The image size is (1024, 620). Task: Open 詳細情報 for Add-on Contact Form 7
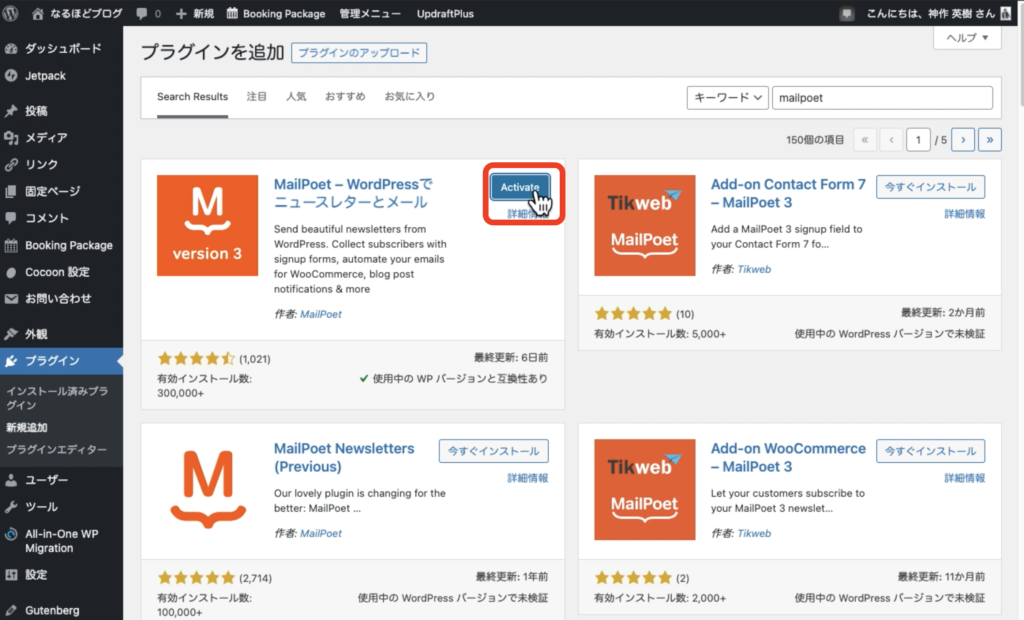965,214
